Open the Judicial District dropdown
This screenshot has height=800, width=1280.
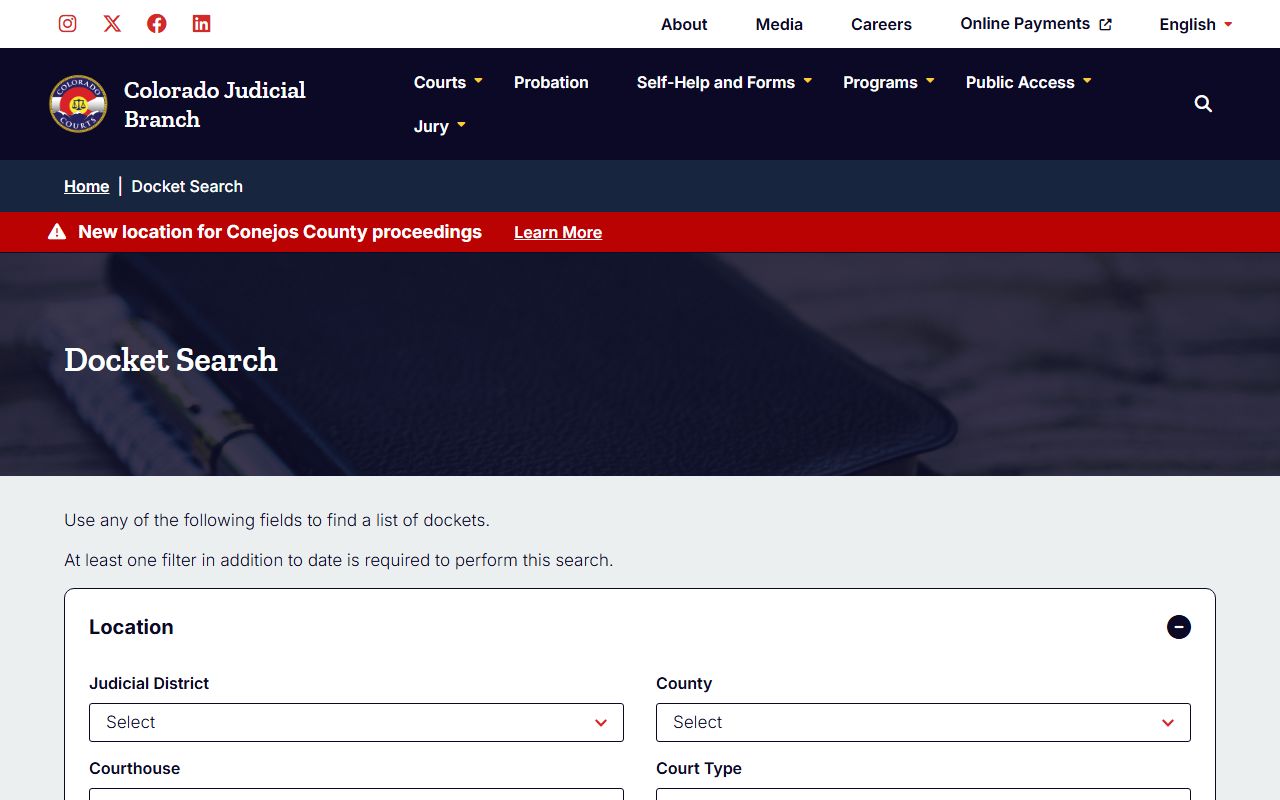click(x=356, y=722)
